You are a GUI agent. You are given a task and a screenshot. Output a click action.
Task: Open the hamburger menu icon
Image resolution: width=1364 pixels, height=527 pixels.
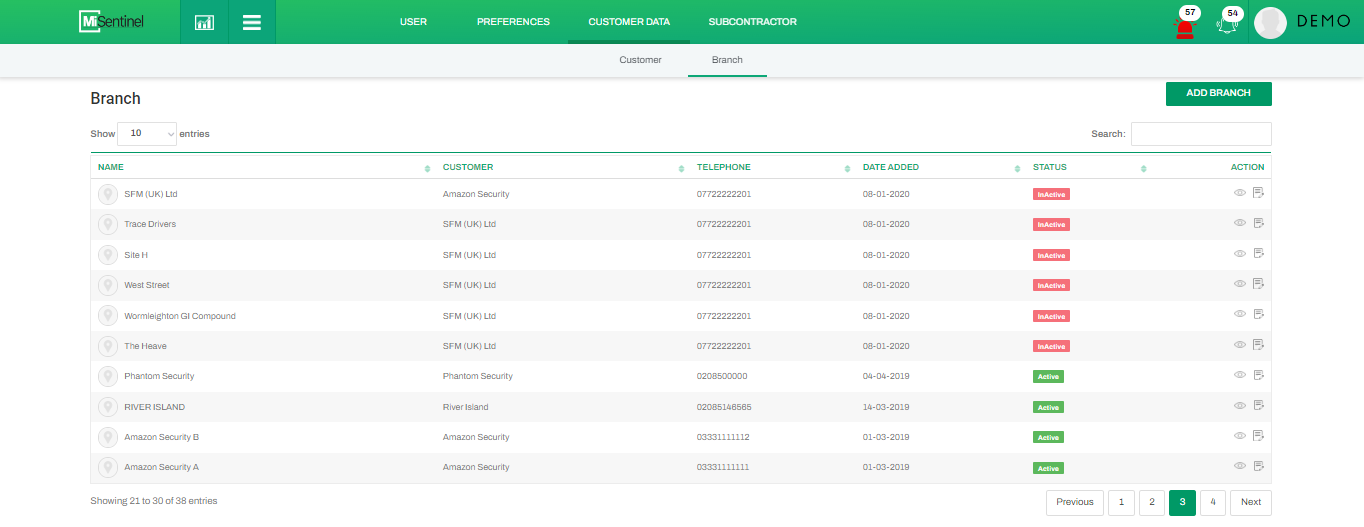coord(252,22)
